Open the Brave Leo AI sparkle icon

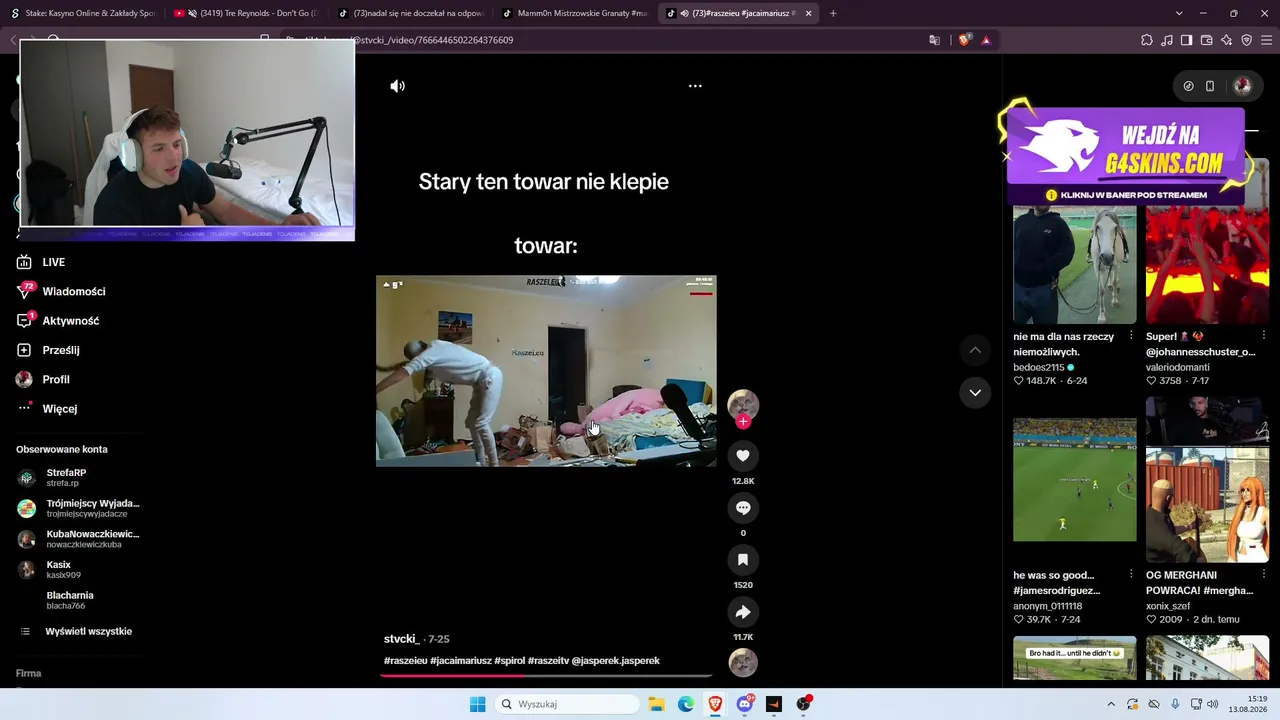[1227, 40]
